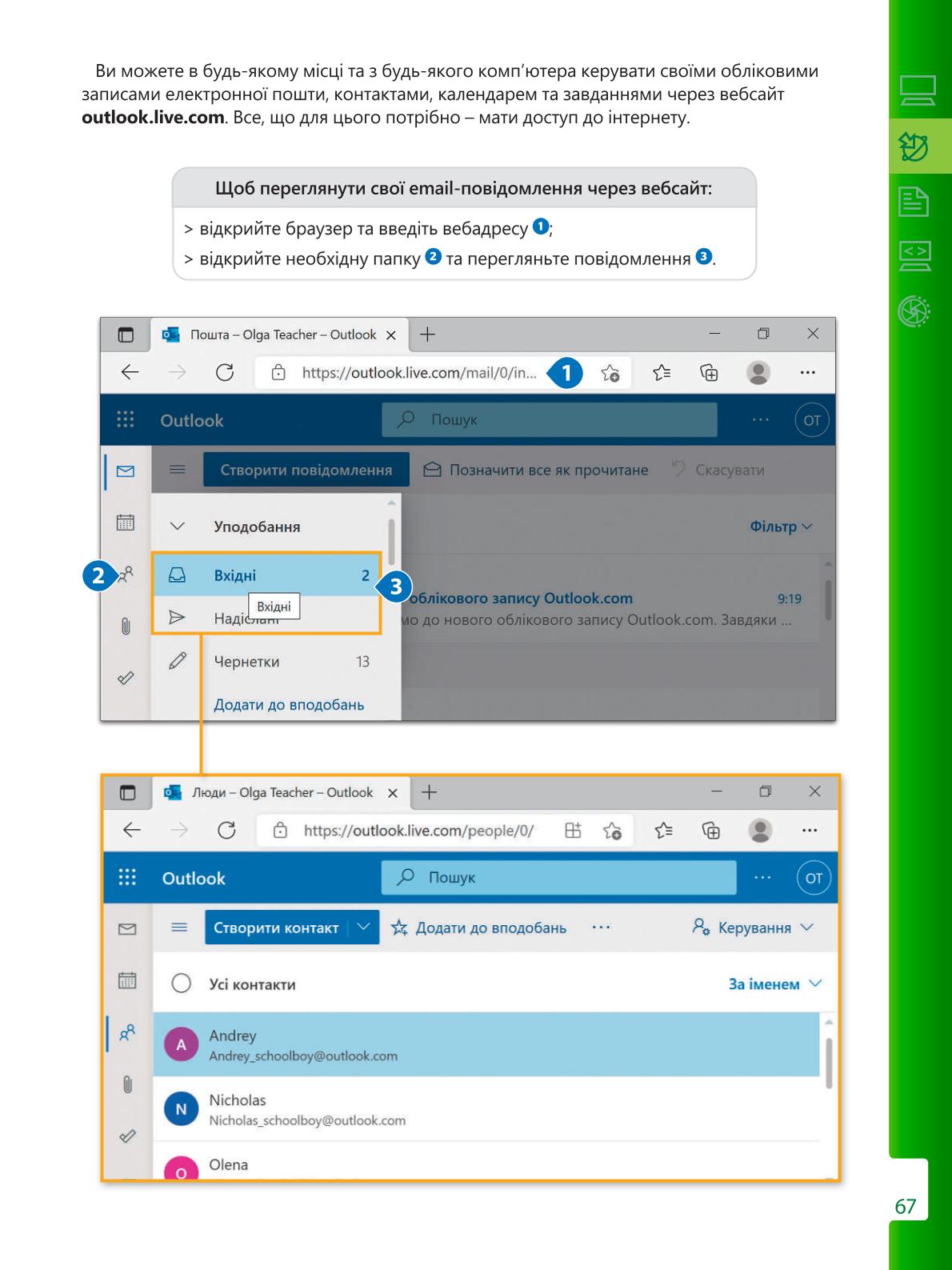Select Nicholas contact
Viewport: 952px width, 1270px height.
[486, 1109]
